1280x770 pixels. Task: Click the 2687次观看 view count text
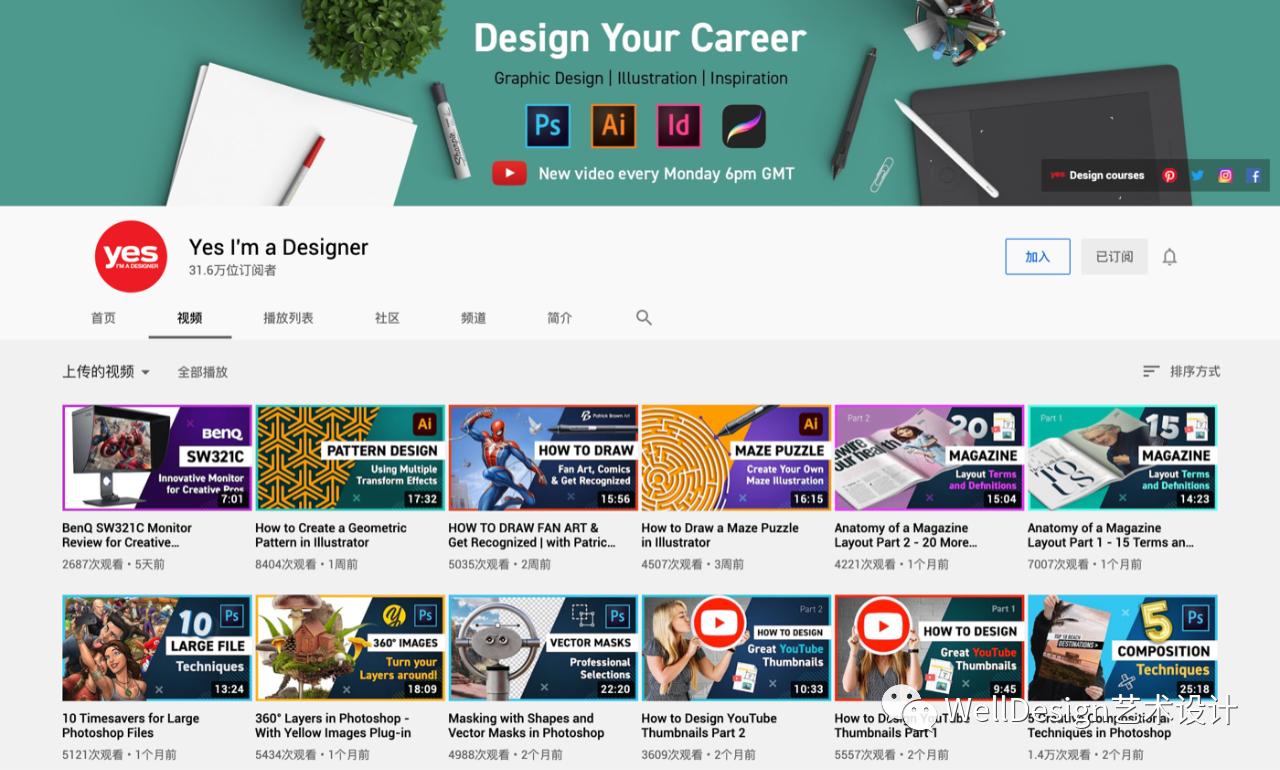click(x=93, y=564)
